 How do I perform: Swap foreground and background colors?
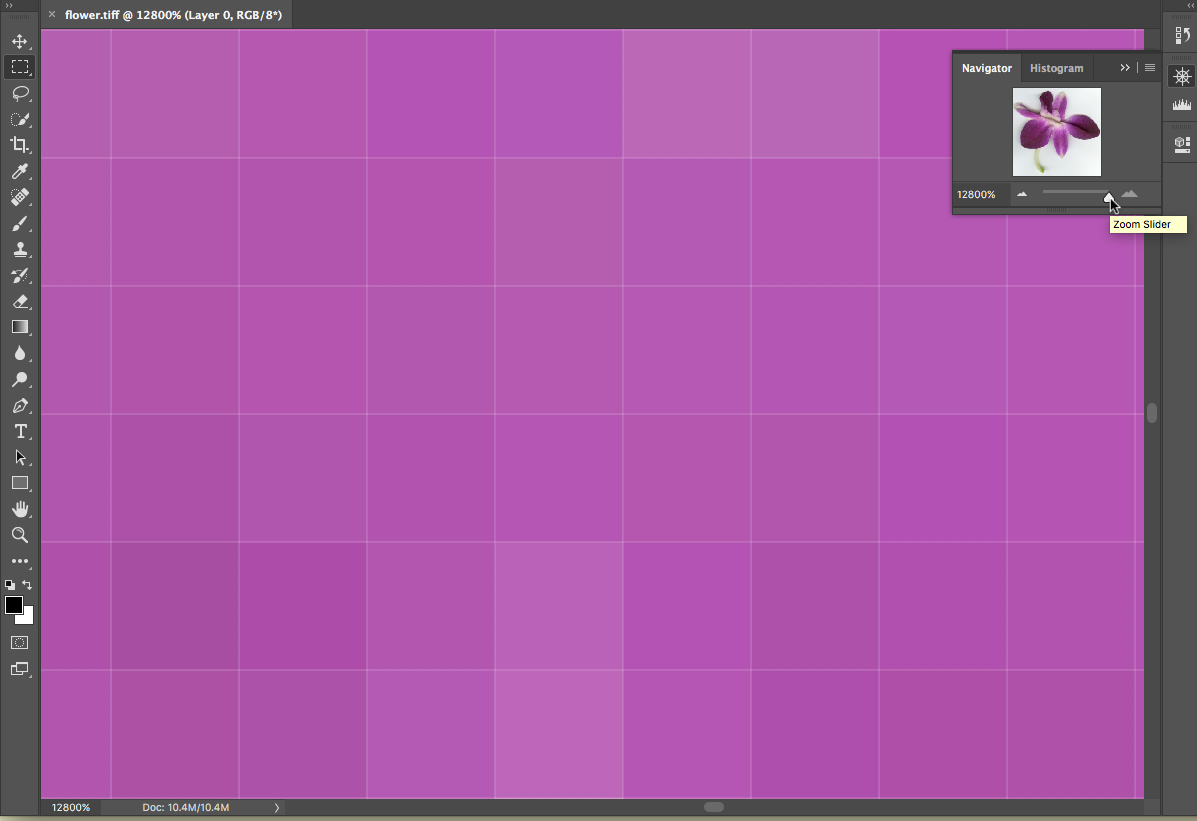(28, 585)
